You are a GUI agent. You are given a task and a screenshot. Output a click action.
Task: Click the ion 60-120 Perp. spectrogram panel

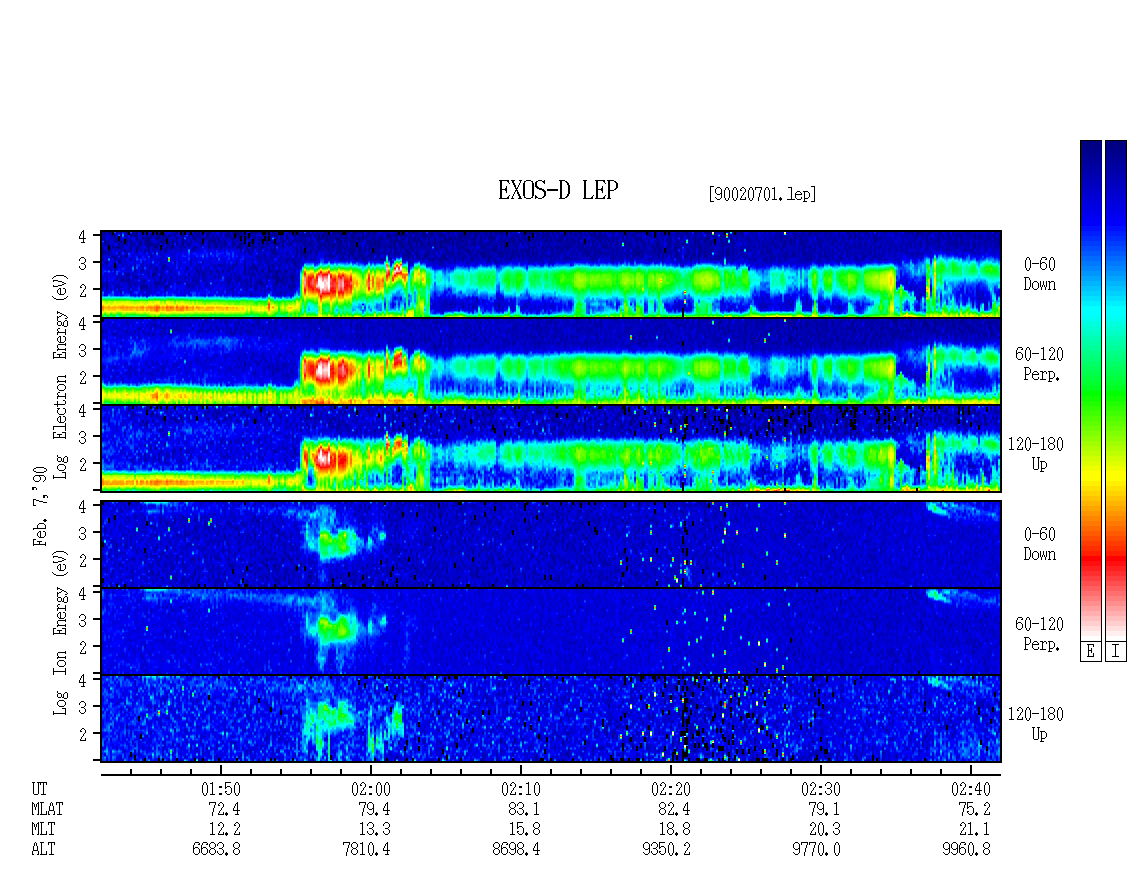click(551, 631)
